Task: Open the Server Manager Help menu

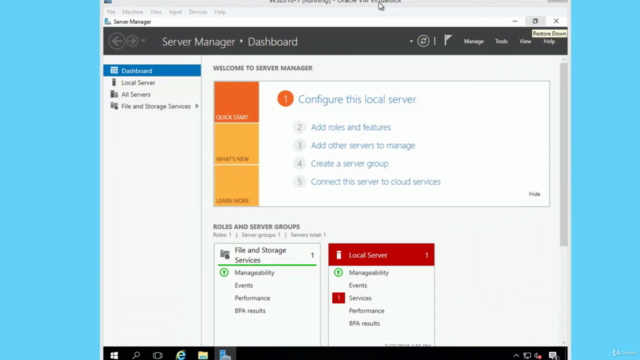Action: coord(549,41)
